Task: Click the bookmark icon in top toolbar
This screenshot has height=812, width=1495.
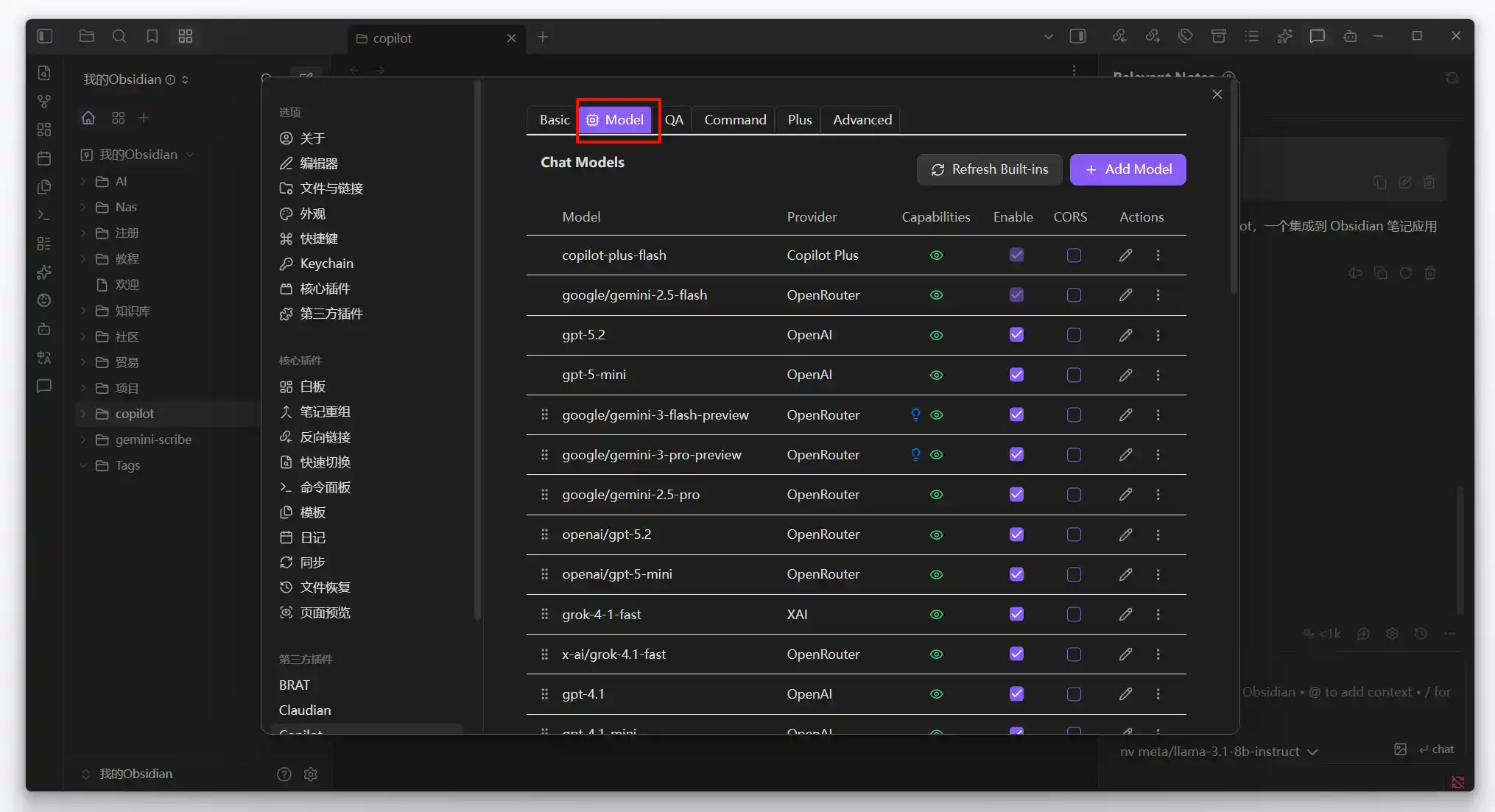Action: (x=152, y=36)
